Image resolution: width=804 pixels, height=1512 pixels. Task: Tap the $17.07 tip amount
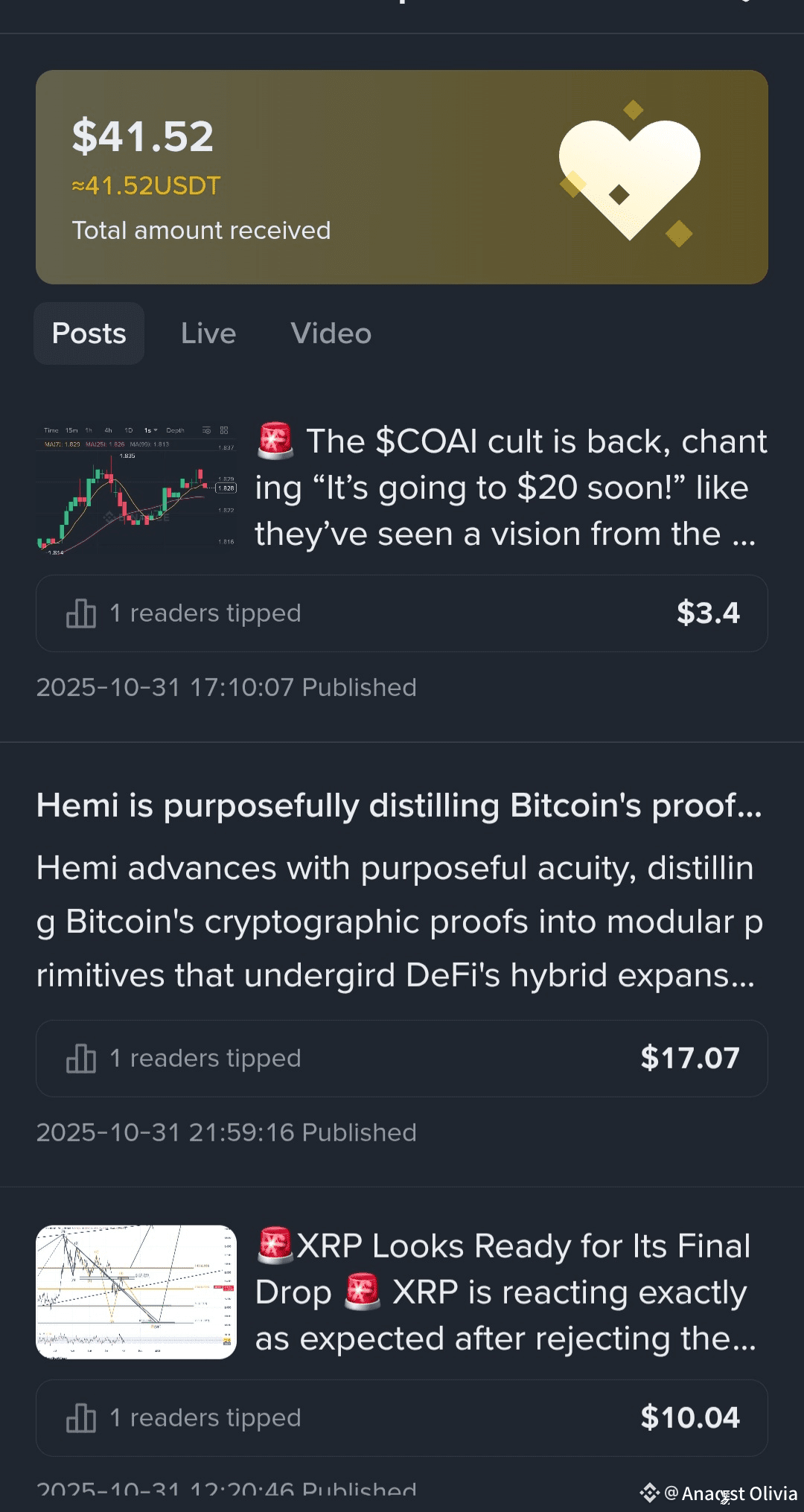coord(689,1059)
